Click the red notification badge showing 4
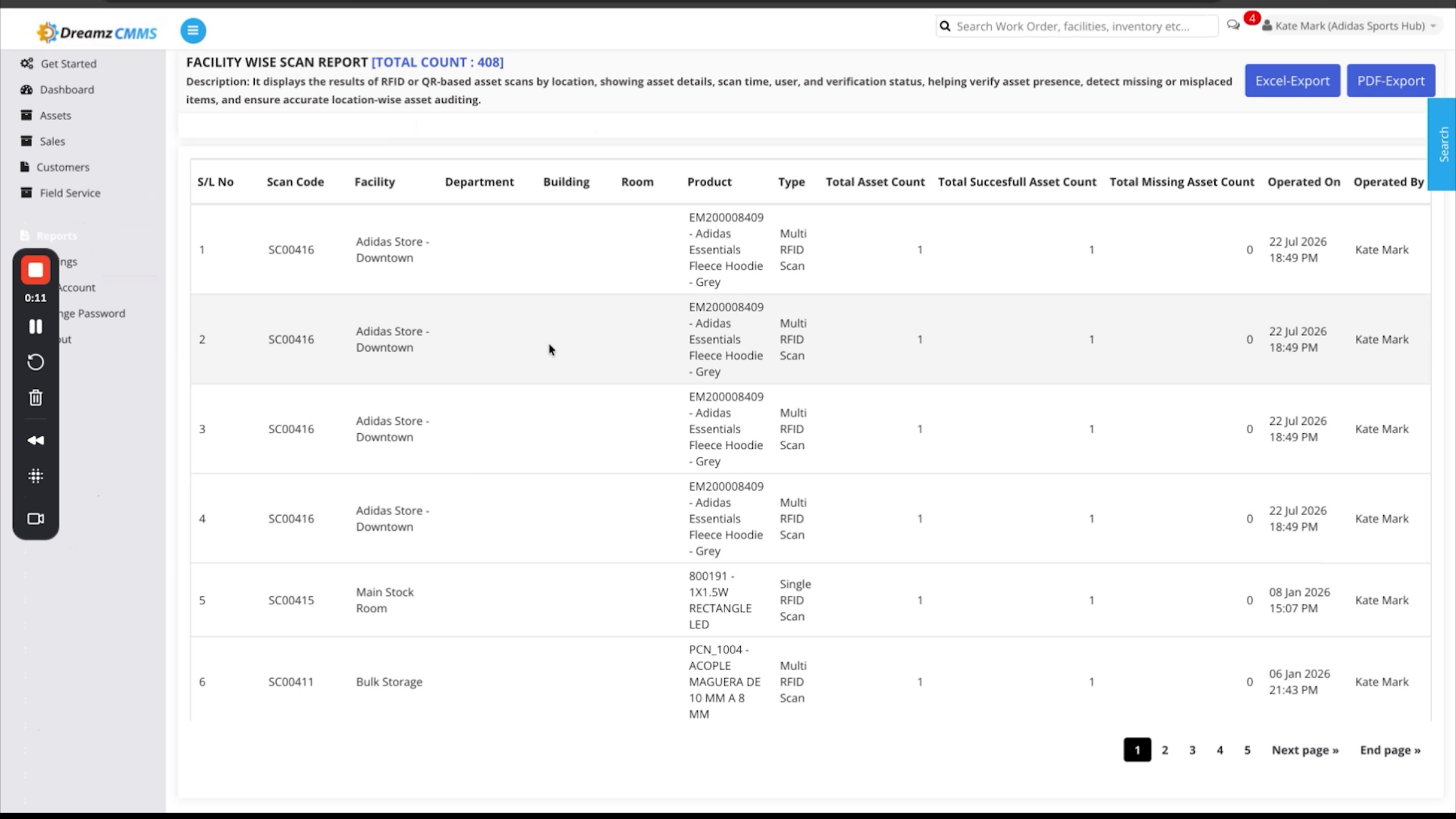 pos(1252,18)
